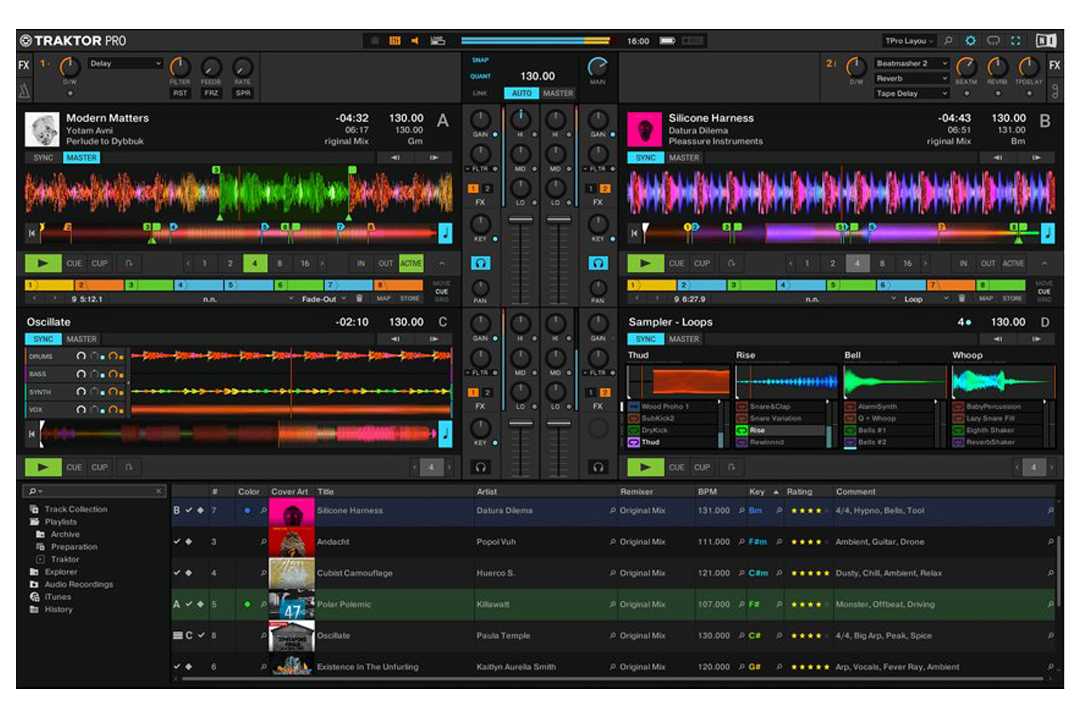This screenshot has width=1080, height=717.
Task: Click the keylock note icon on Deck B
Action: (1047, 233)
